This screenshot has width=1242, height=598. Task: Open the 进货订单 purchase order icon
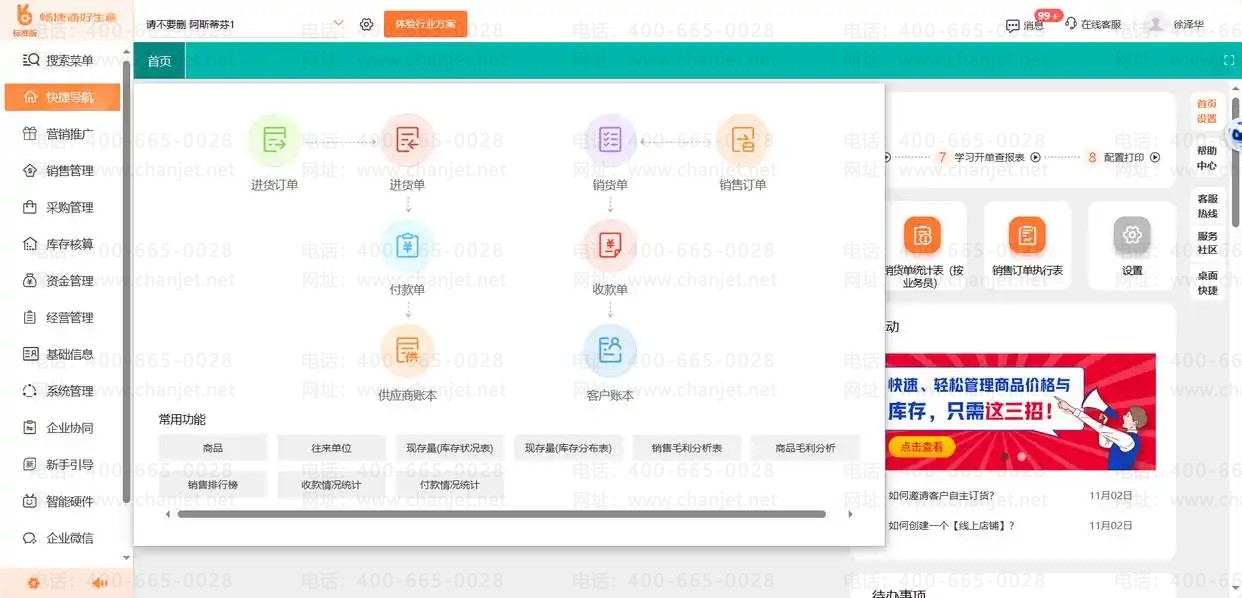point(274,141)
